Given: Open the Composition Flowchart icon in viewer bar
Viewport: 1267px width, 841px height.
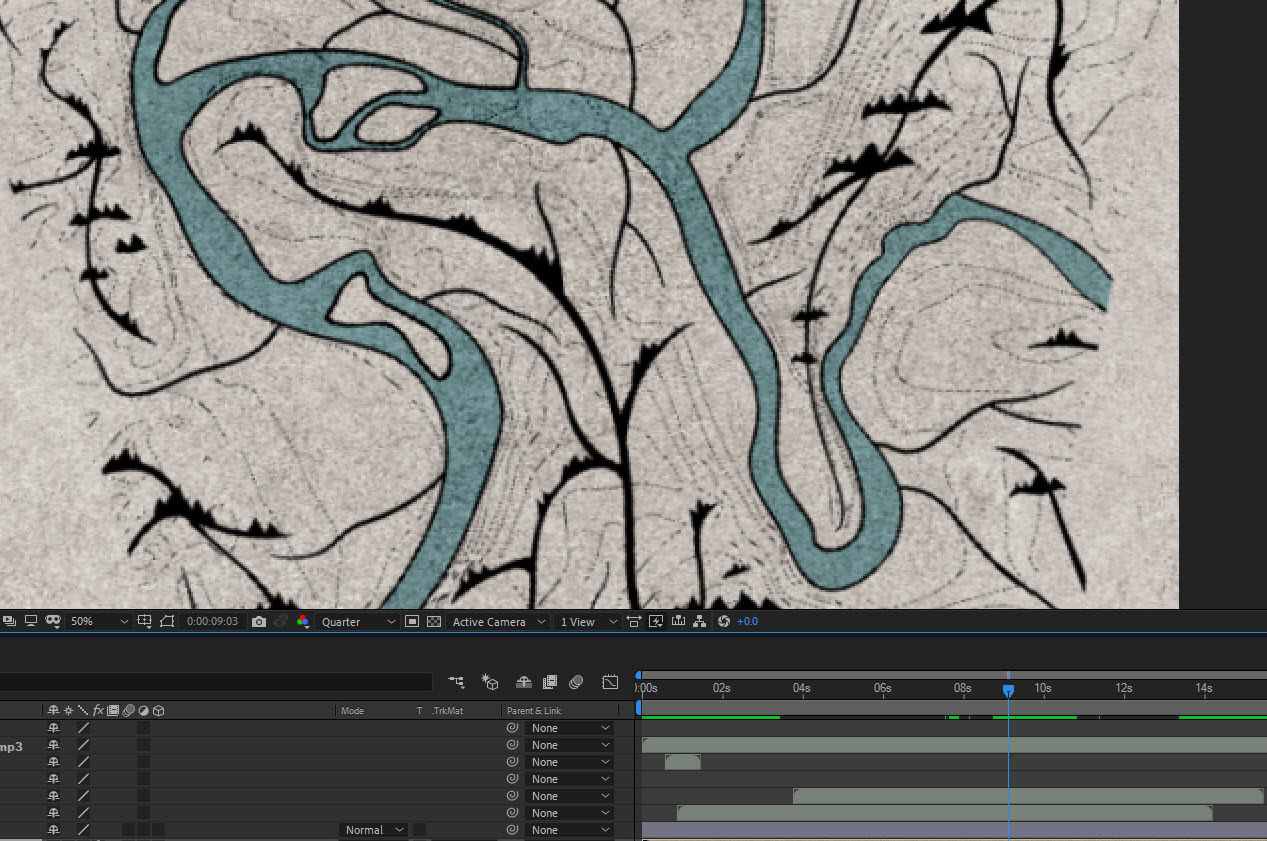Looking at the screenshot, I should coord(700,621).
